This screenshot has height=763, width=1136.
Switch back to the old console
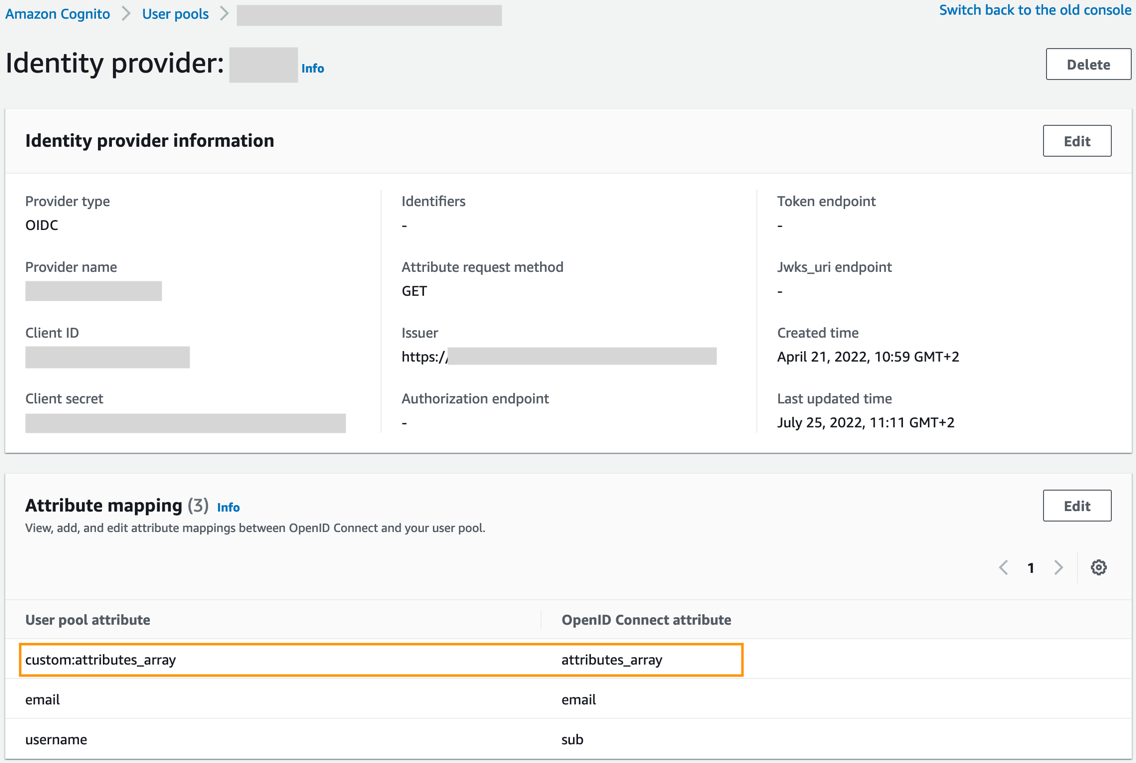click(1035, 10)
